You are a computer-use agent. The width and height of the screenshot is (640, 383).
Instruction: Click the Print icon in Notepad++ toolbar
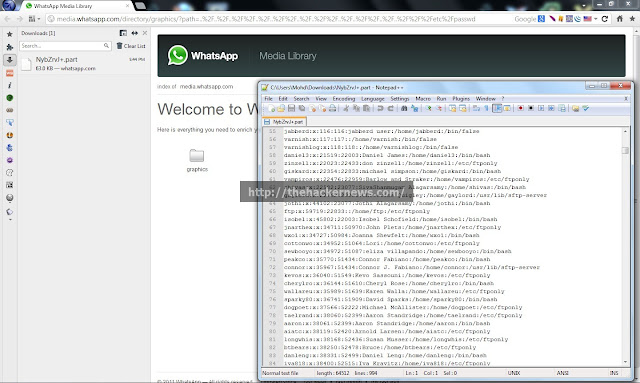coord(332,108)
